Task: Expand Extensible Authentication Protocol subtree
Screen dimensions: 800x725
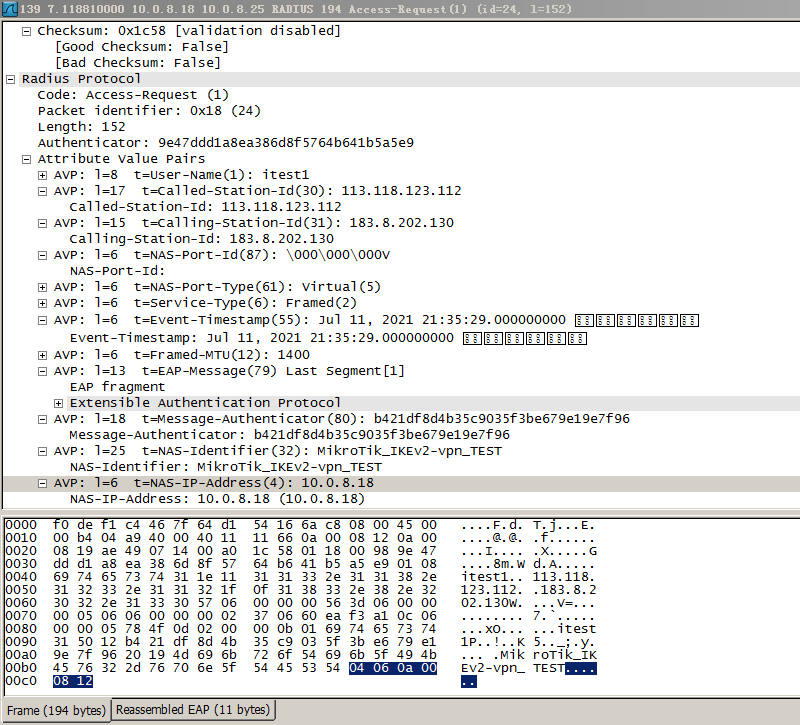Action: [x=59, y=404]
